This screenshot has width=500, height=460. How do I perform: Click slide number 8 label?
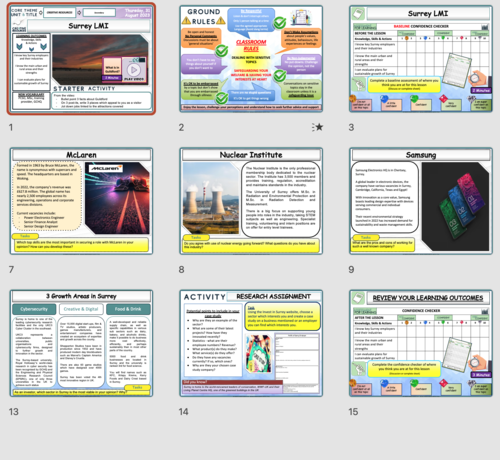click(181, 269)
